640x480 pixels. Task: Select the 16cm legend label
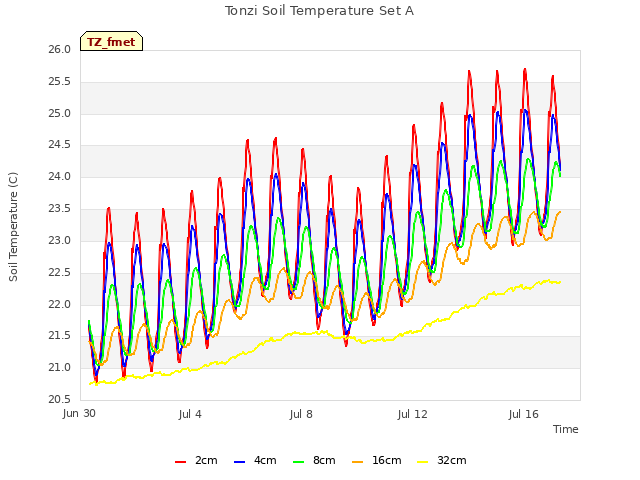click(387, 460)
